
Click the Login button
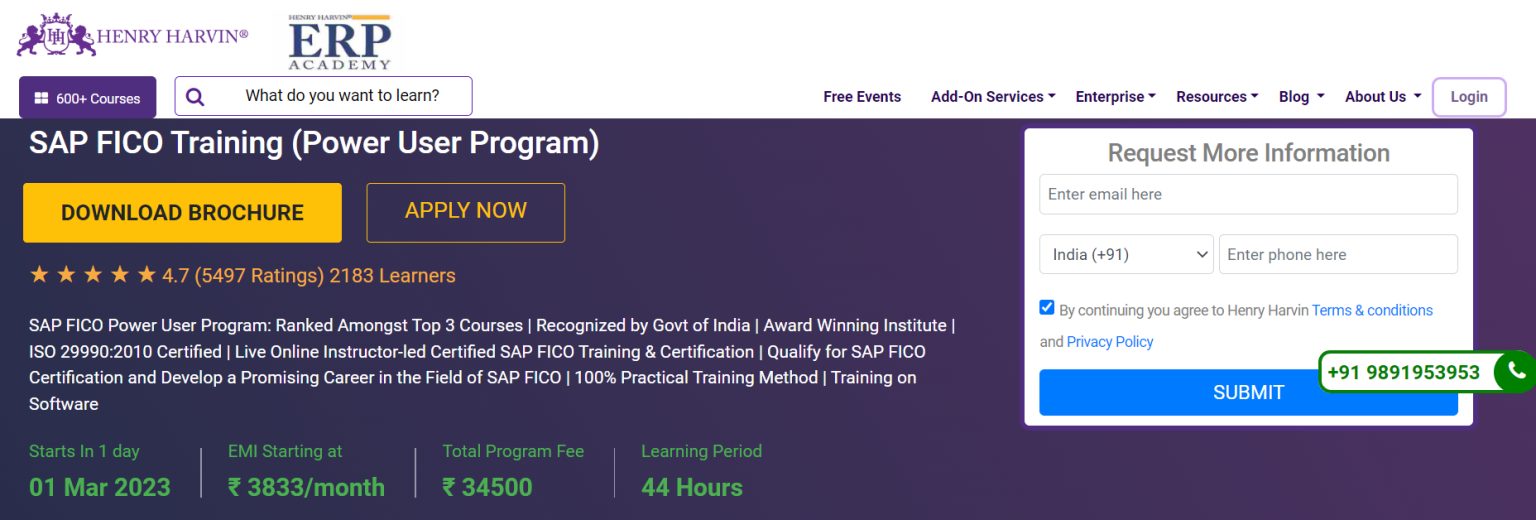pos(1469,97)
